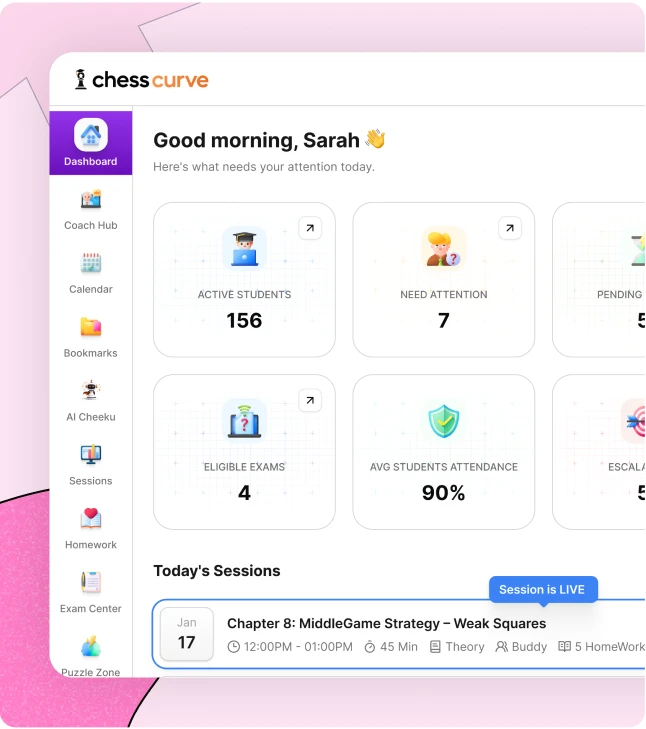Select Dashboard label in sidebar

[x=91, y=161]
